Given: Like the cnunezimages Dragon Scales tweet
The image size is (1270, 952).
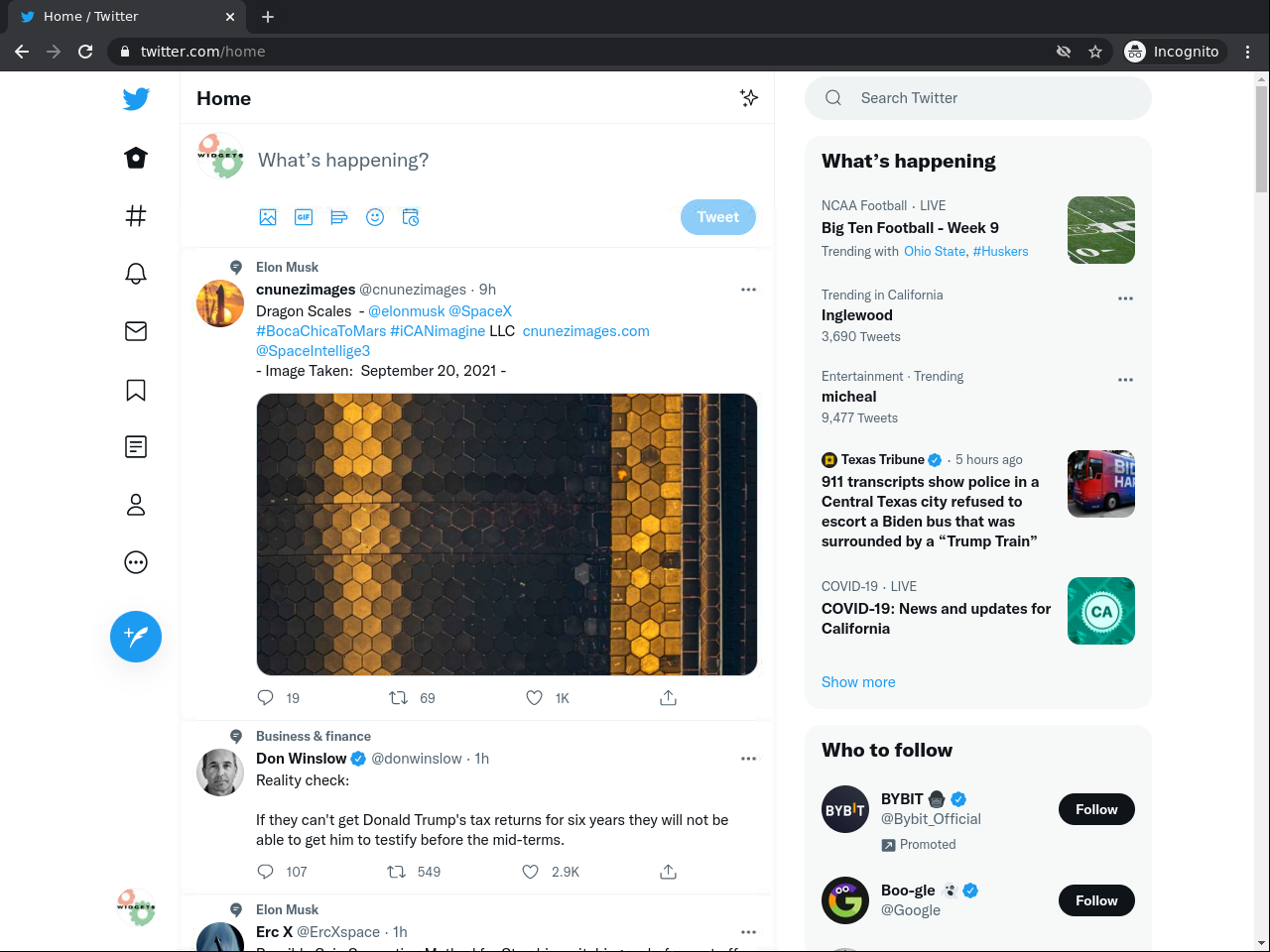Looking at the screenshot, I should 535,698.
